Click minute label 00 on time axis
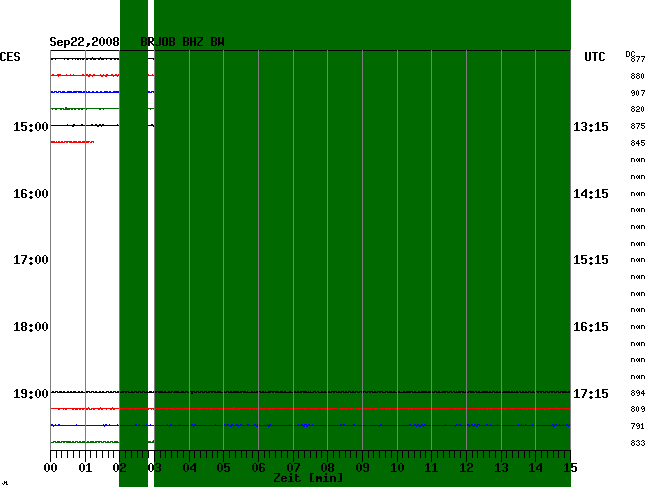650x494 pixels. point(51,468)
